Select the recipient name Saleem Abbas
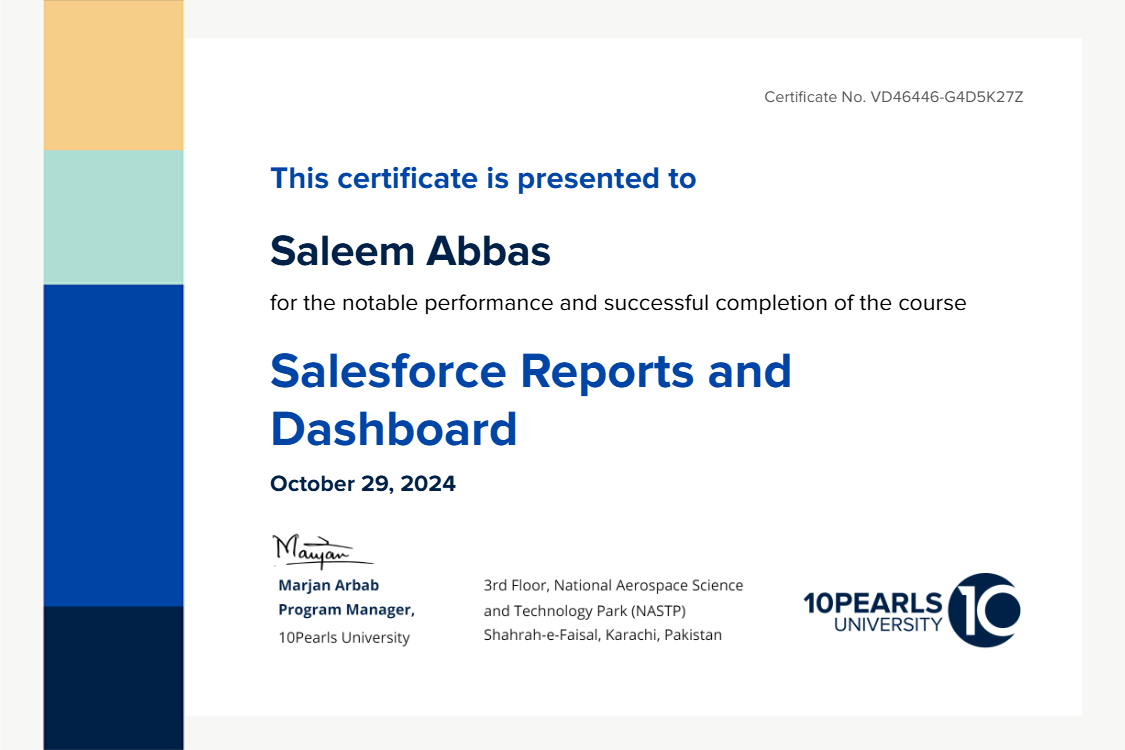Viewport: 1125px width, 750px height. tap(410, 251)
